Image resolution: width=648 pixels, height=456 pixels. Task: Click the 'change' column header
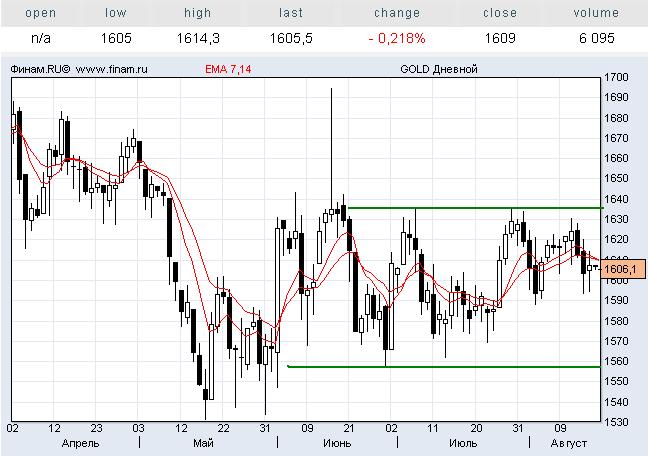tap(397, 13)
